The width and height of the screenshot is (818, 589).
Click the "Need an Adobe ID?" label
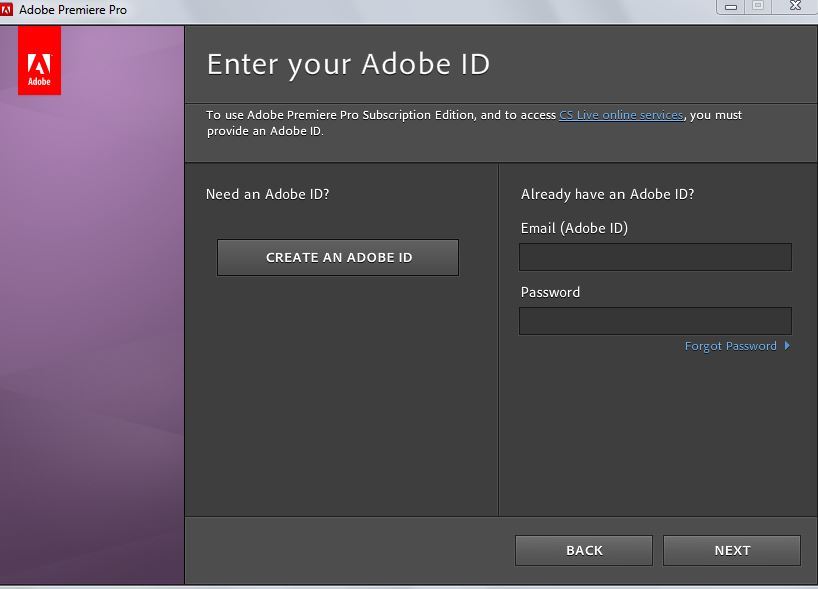coord(267,194)
